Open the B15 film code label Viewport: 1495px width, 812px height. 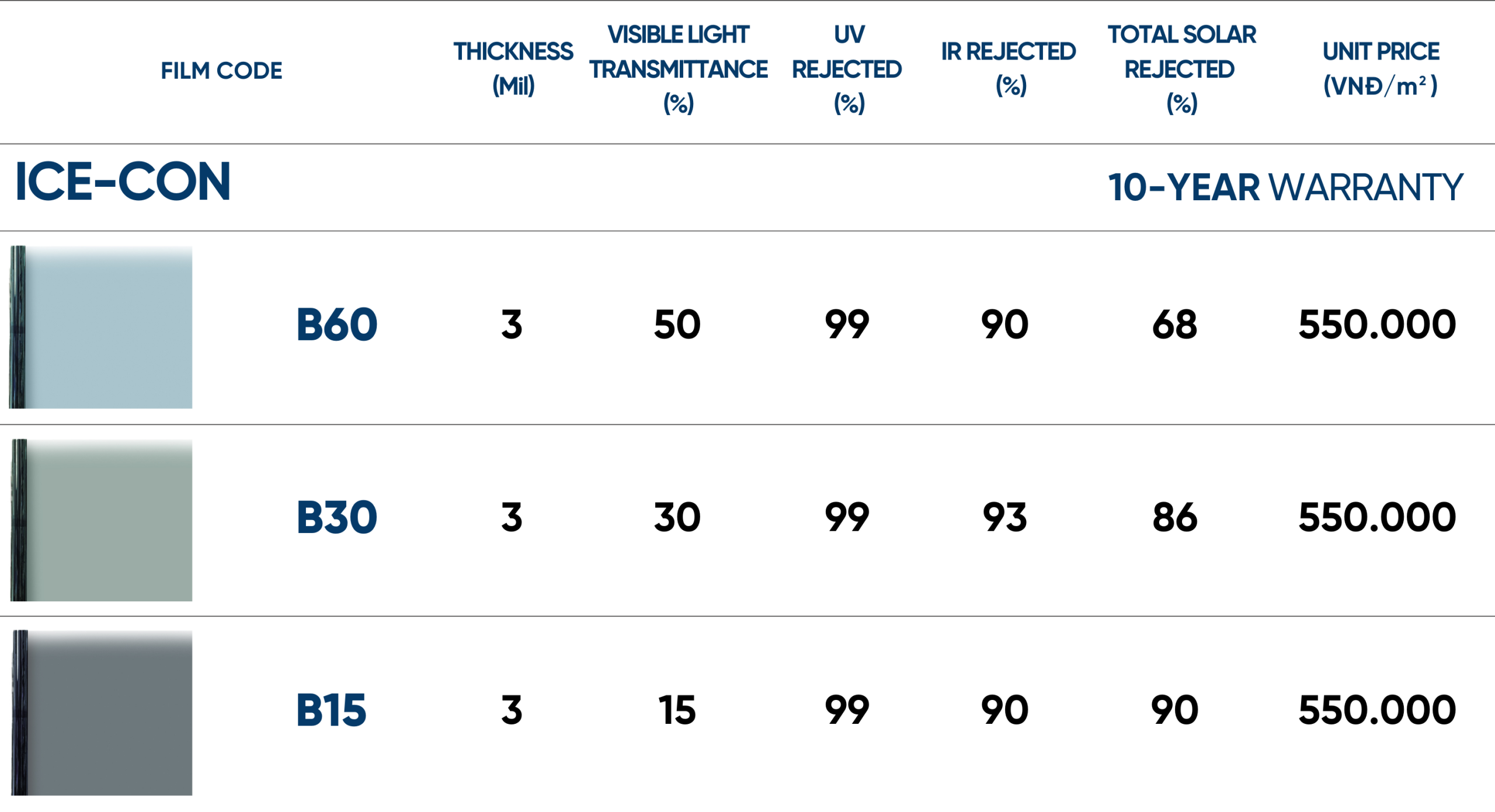pyautogui.click(x=331, y=710)
